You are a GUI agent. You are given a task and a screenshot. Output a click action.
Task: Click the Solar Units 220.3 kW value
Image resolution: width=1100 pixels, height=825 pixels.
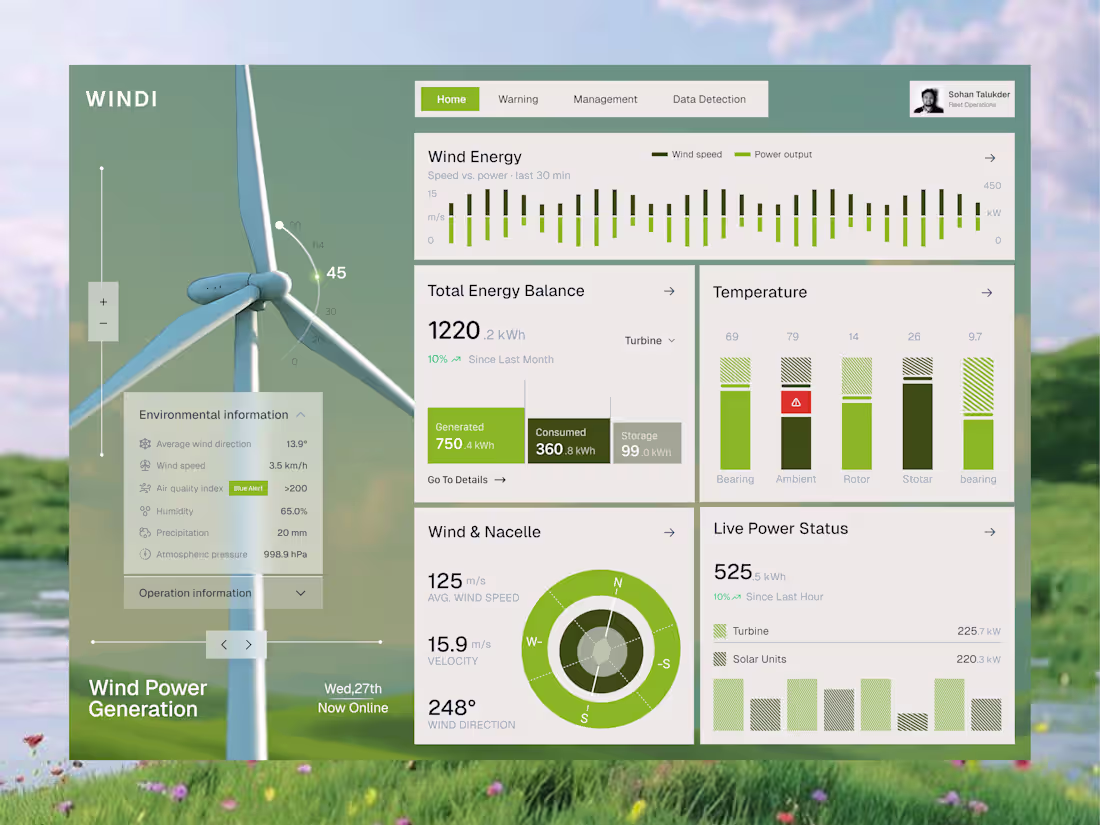click(x=979, y=659)
